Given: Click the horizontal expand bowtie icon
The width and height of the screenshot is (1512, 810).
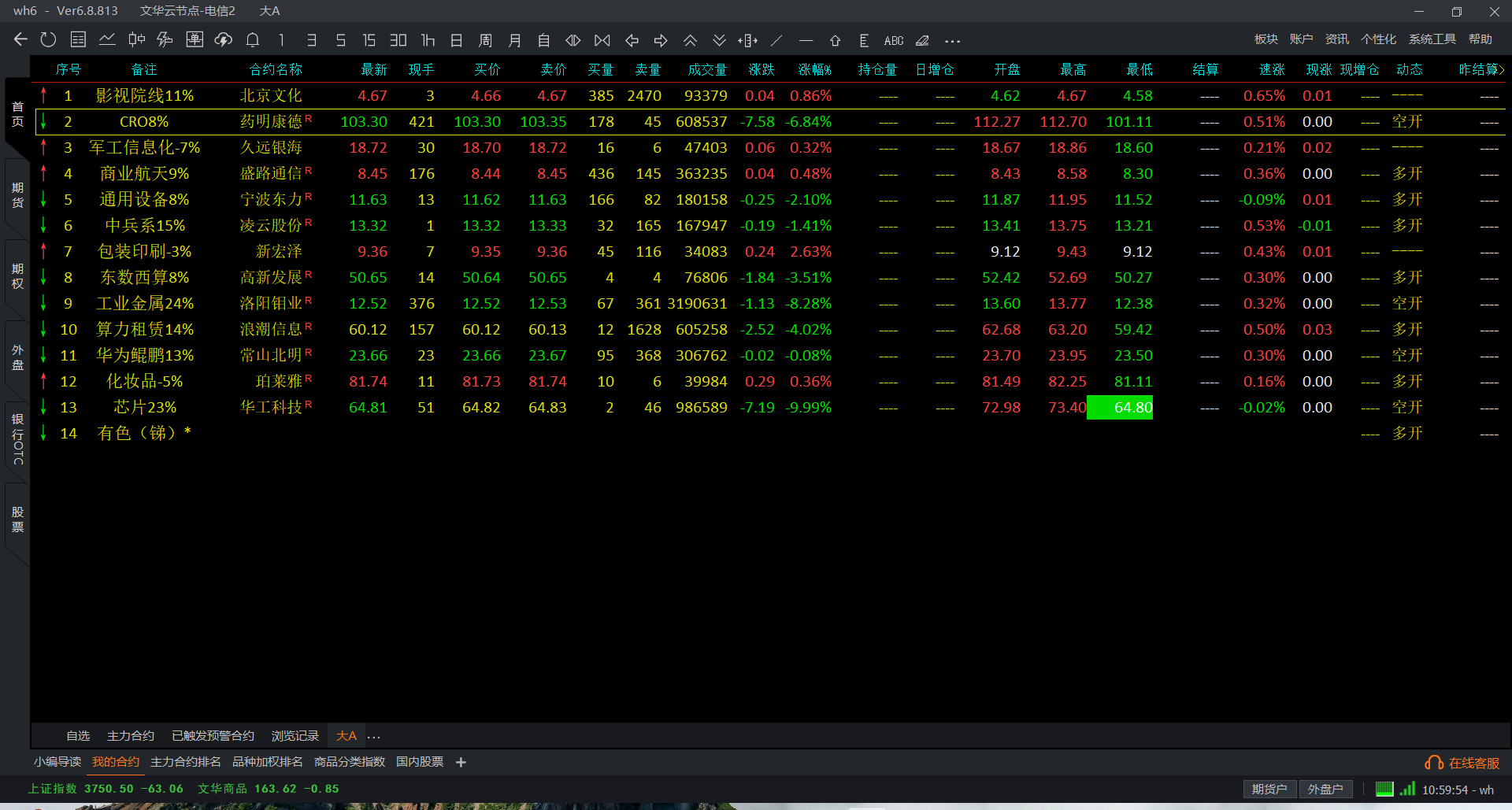Looking at the screenshot, I should (602, 40).
